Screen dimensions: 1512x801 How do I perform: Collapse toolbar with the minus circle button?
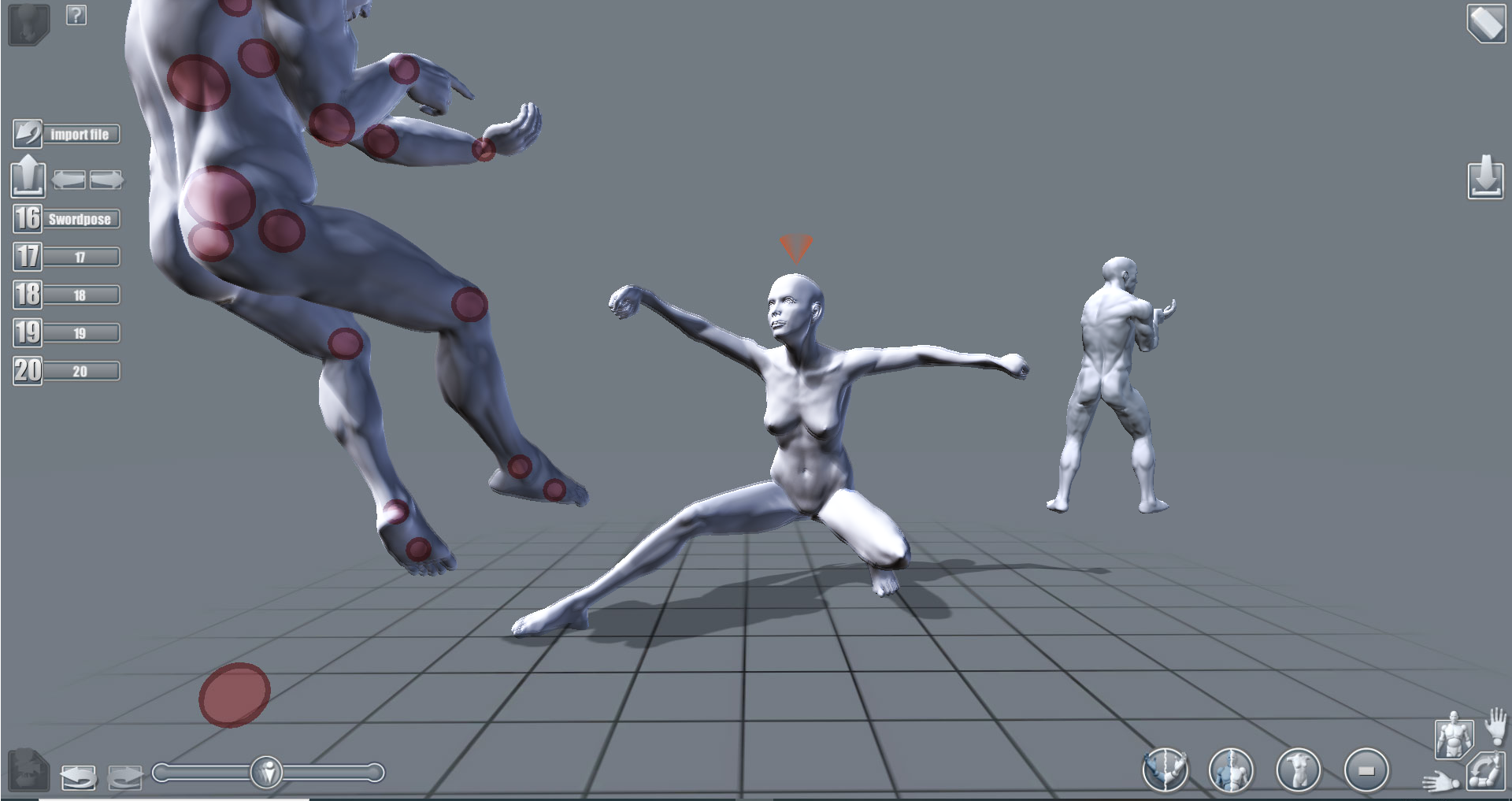[1366, 769]
